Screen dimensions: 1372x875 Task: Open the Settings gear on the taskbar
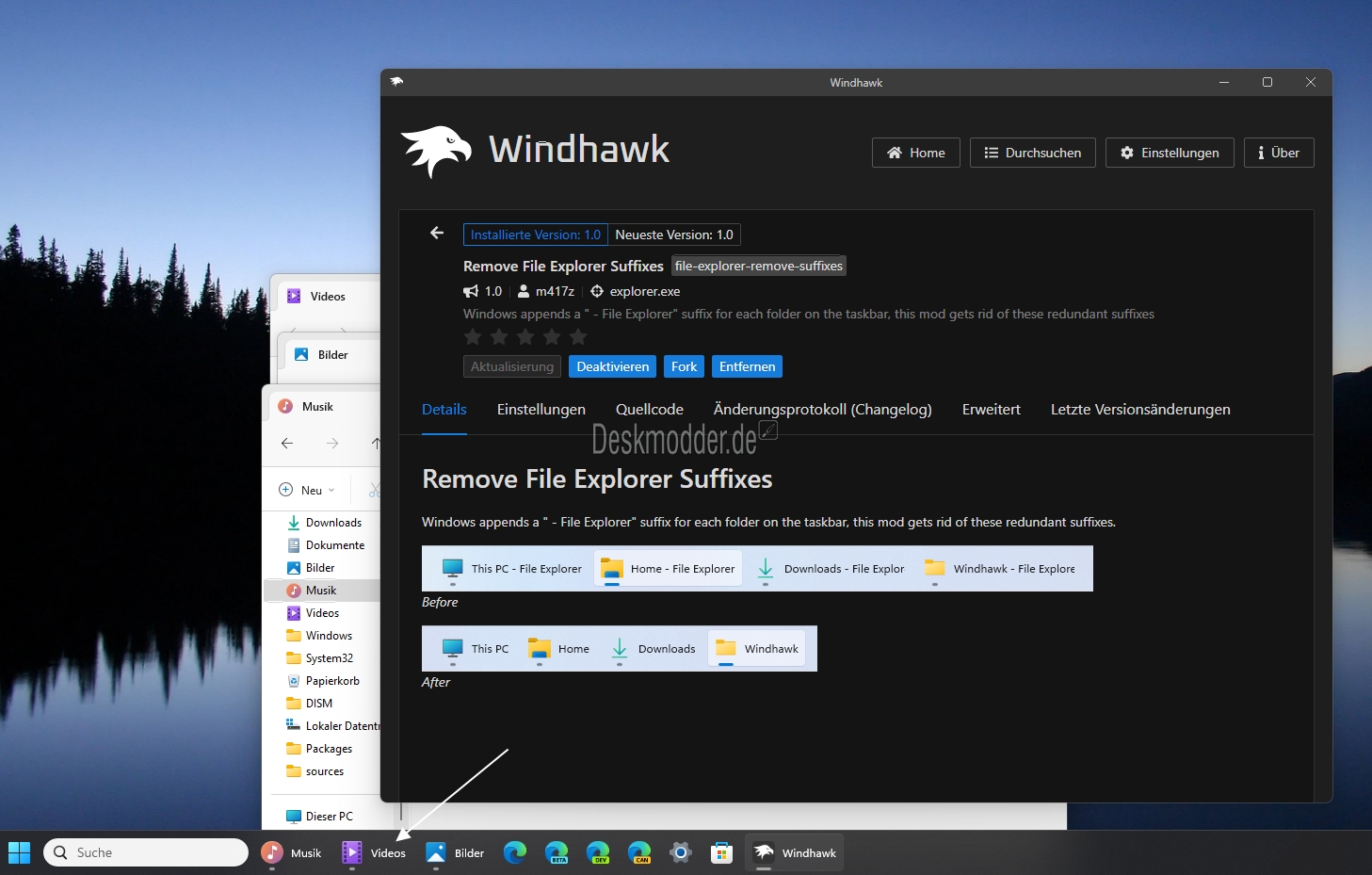tap(681, 852)
